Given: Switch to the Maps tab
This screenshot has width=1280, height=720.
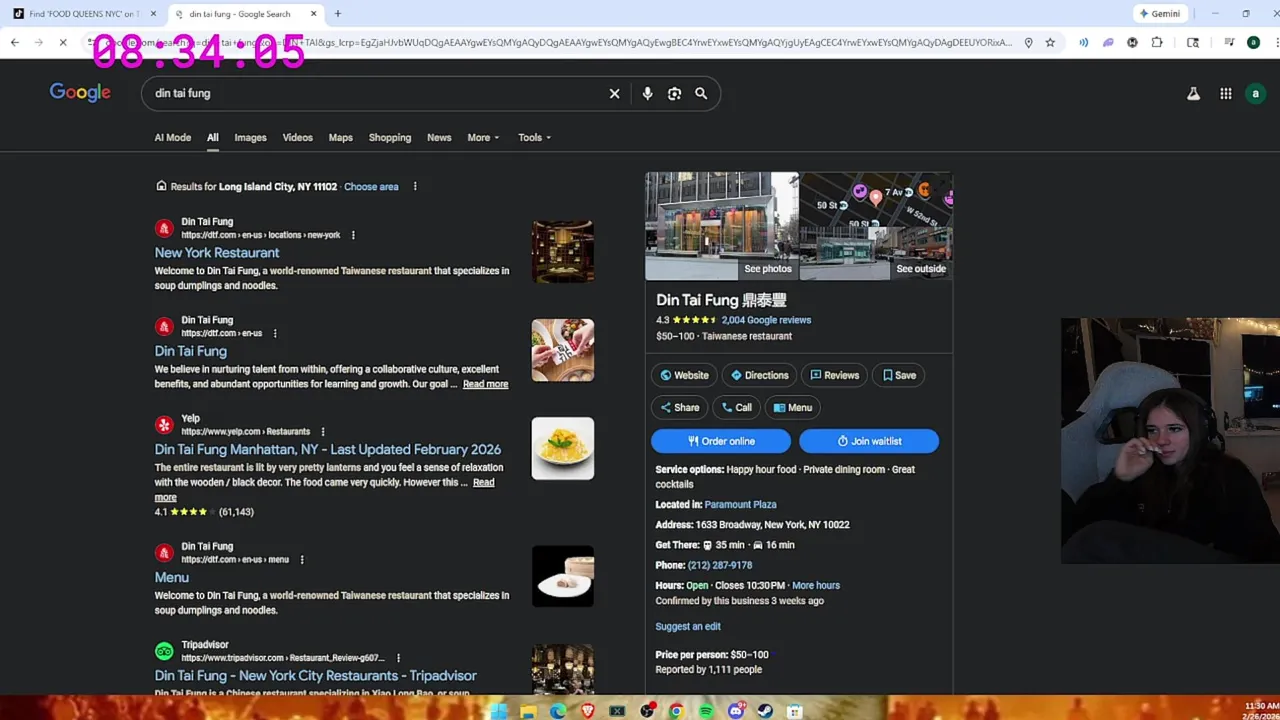Looking at the screenshot, I should [x=340, y=137].
